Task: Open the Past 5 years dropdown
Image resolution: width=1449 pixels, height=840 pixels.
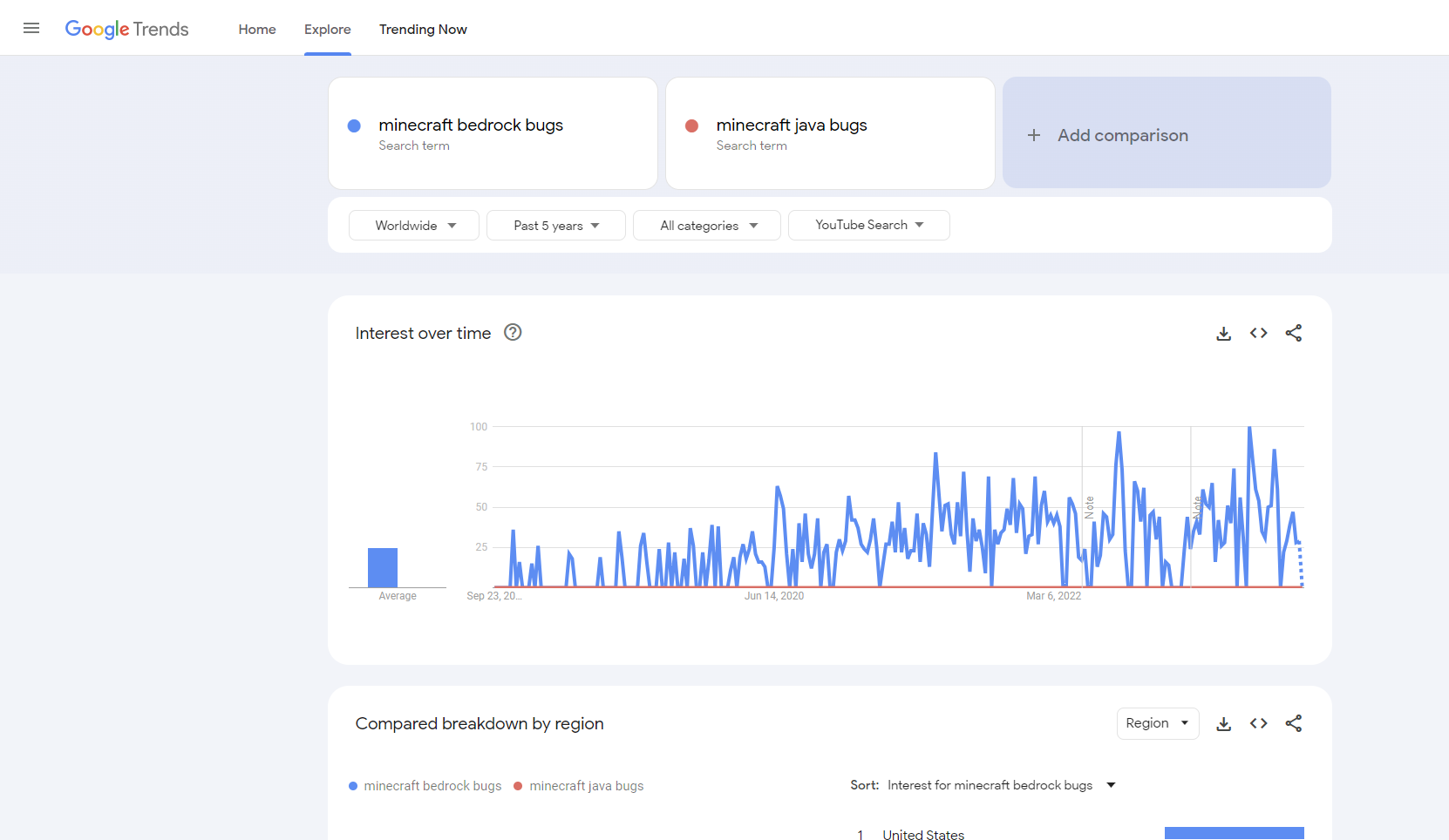Action: click(556, 225)
